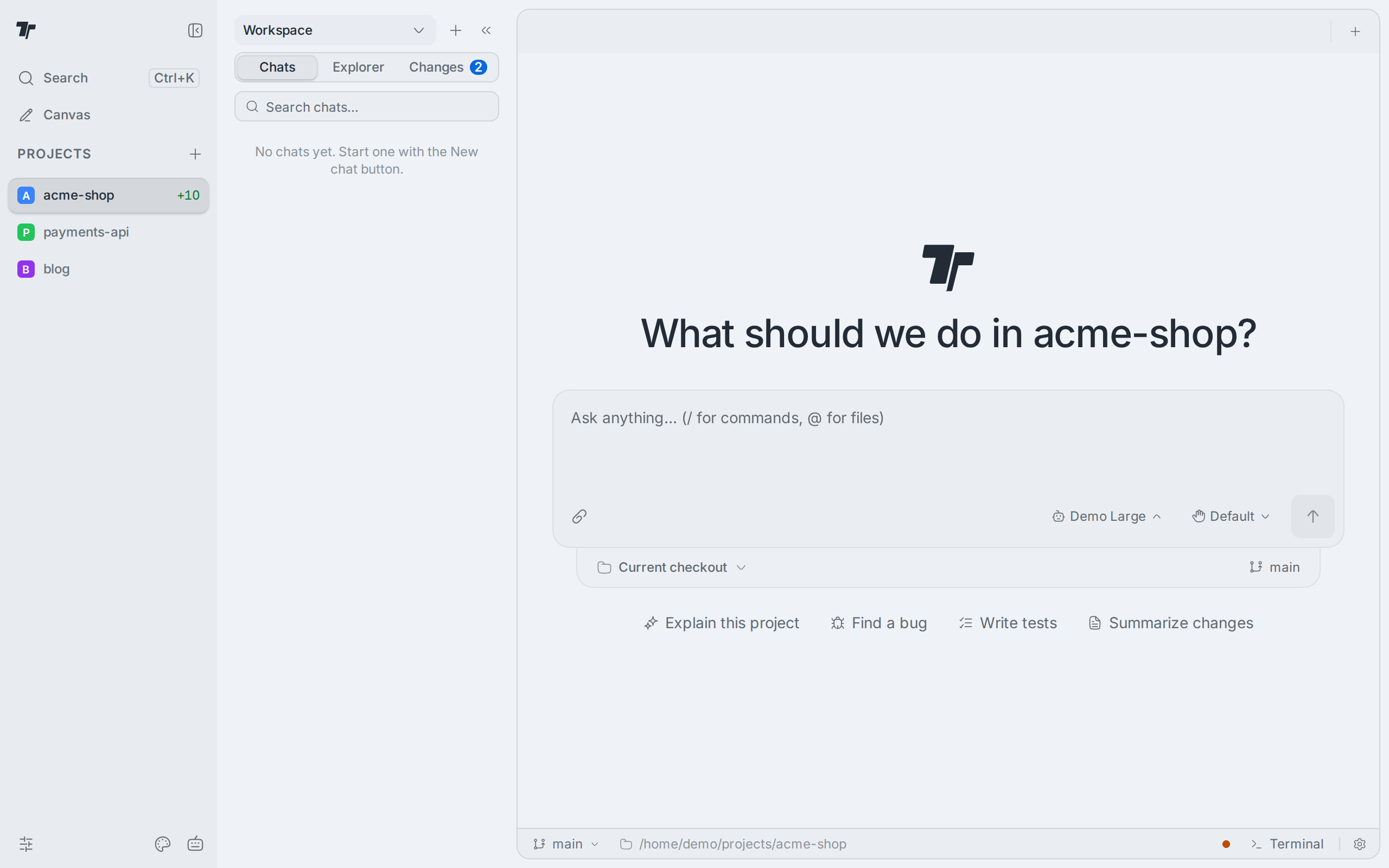
Task: Collapse the left sidebar with the panel icon
Action: [x=195, y=30]
